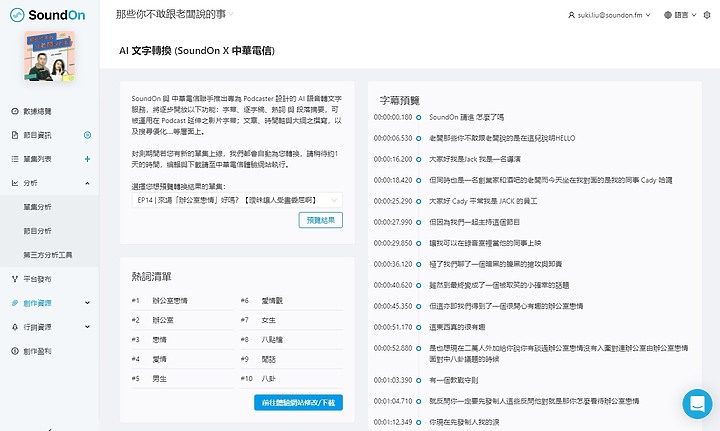Click the 創作盈利 coin icon in sidebar
This screenshot has height=431, width=720.
pos(15,351)
